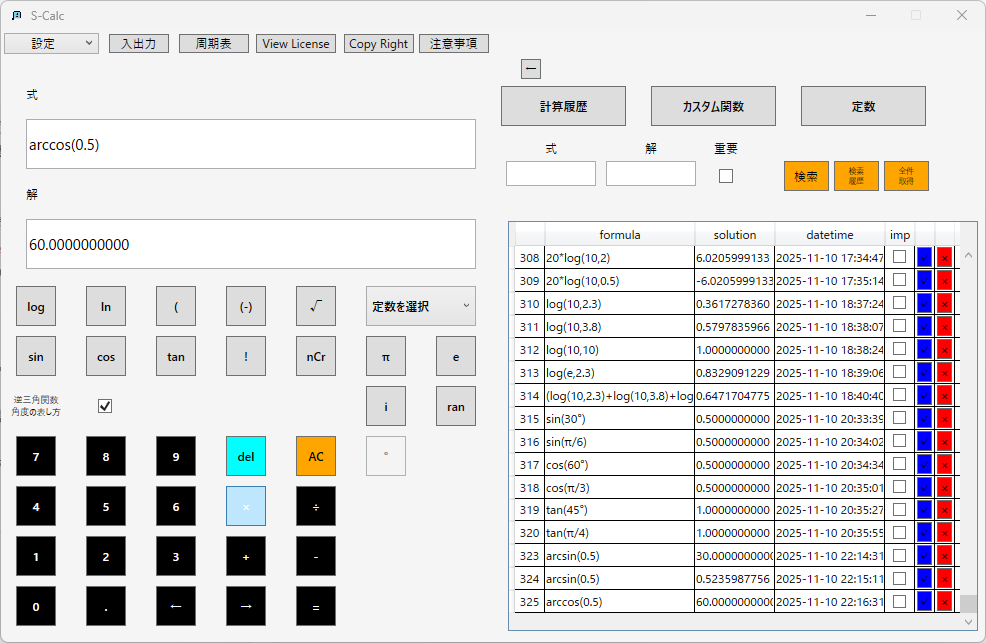Delete the arccos(0.5) history entry via red × icon

[947, 602]
